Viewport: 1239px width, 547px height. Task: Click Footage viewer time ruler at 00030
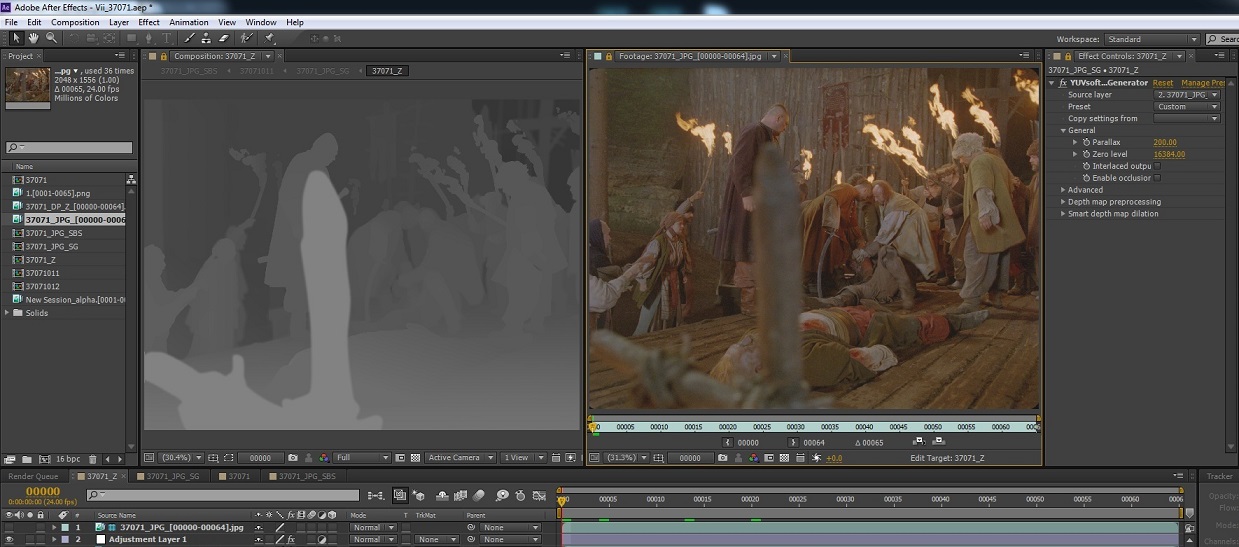tap(796, 427)
